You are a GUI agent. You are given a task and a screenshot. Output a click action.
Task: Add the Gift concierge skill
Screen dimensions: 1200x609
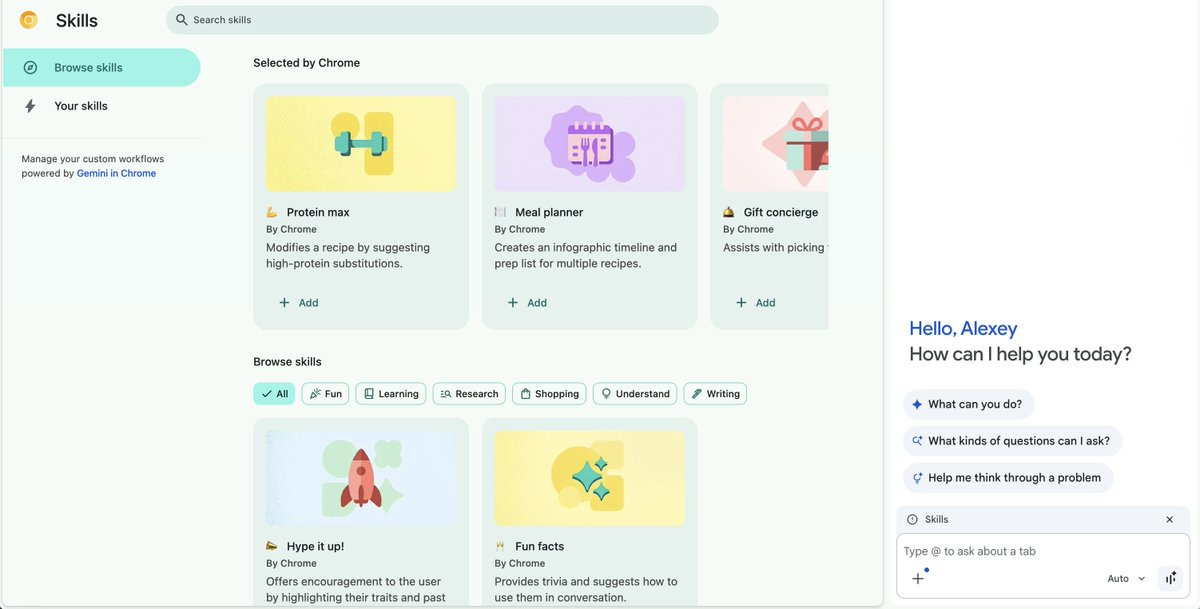point(755,303)
